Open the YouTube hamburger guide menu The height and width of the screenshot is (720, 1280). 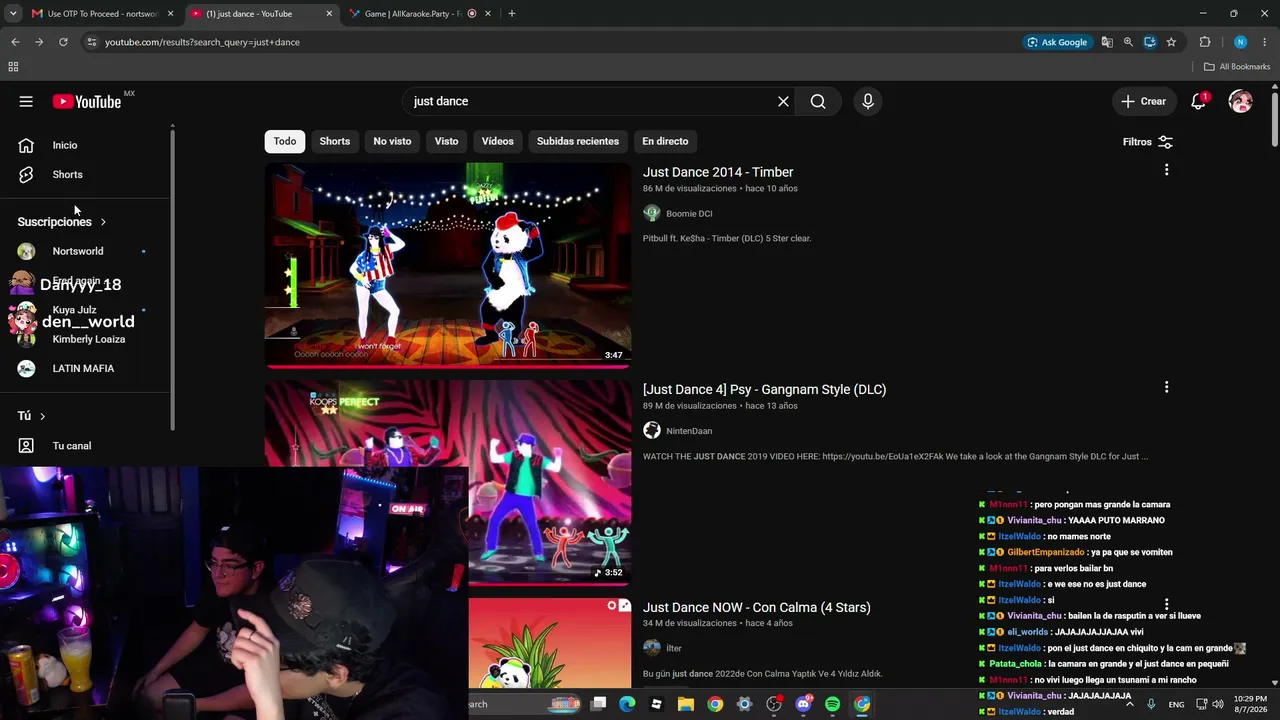(x=26, y=101)
